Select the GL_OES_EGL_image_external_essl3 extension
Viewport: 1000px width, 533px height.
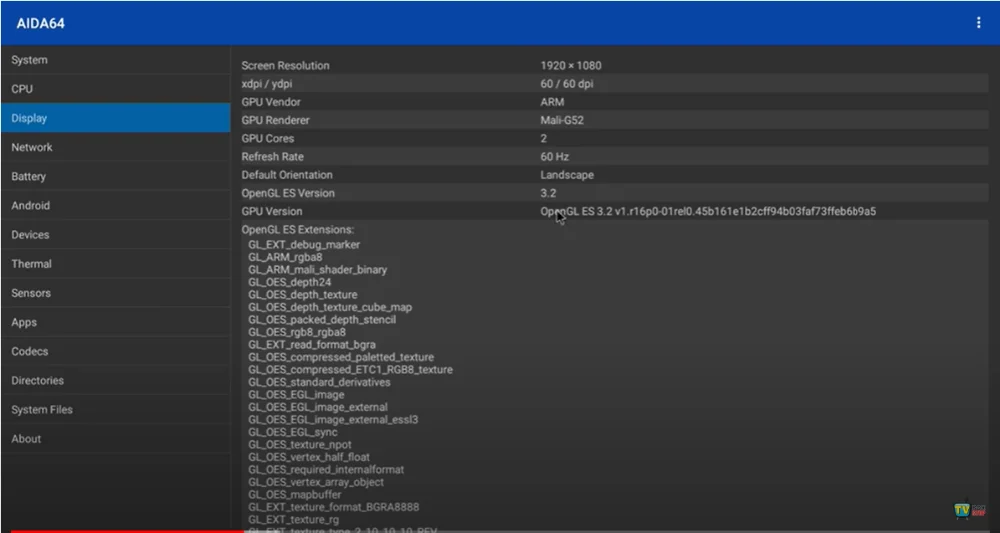click(x=333, y=420)
